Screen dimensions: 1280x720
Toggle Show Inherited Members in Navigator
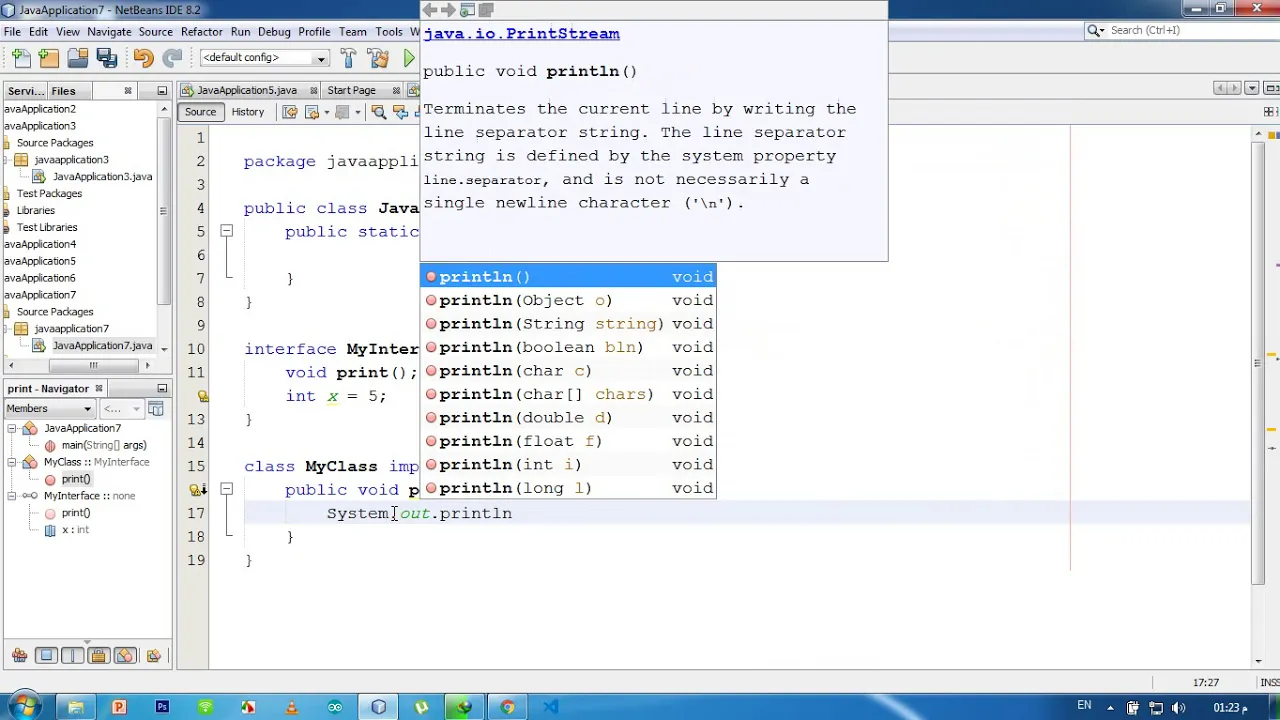click(19, 656)
